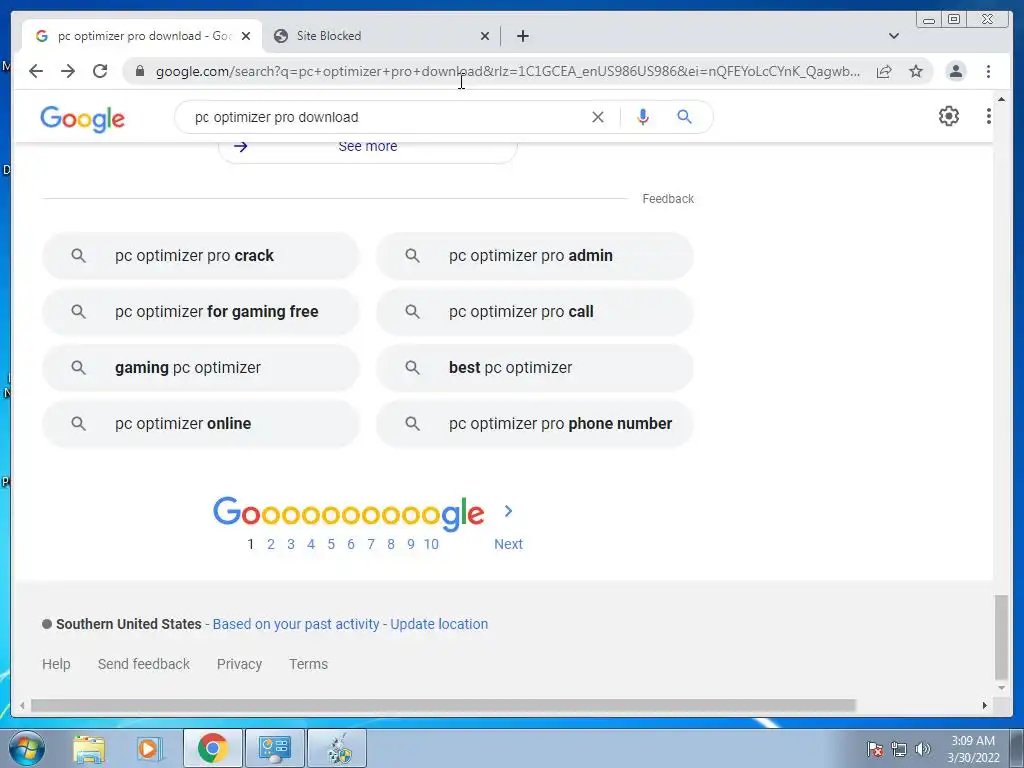
Task: Open results page 8
Action: coord(391,544)
